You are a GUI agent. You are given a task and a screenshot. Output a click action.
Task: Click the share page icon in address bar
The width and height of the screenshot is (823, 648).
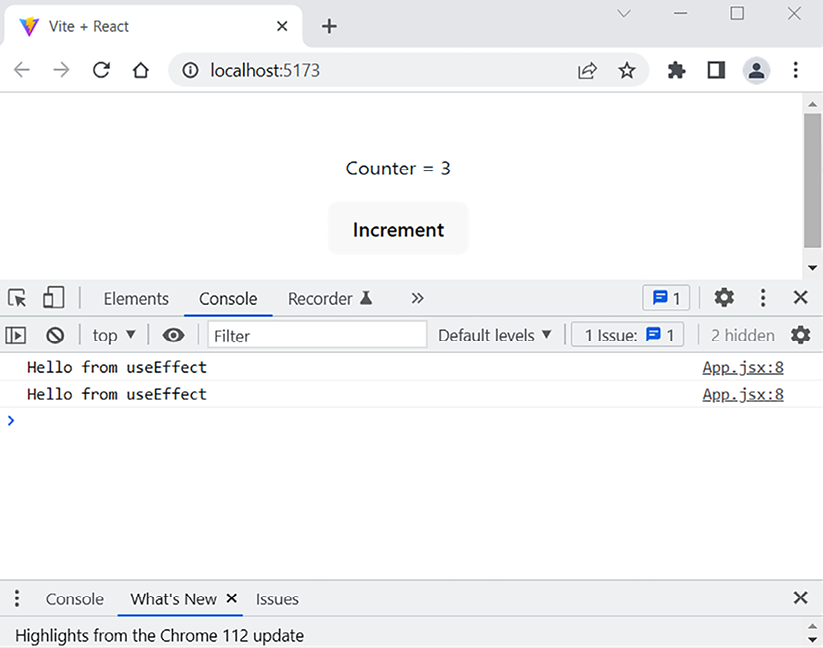pos(587,70)
